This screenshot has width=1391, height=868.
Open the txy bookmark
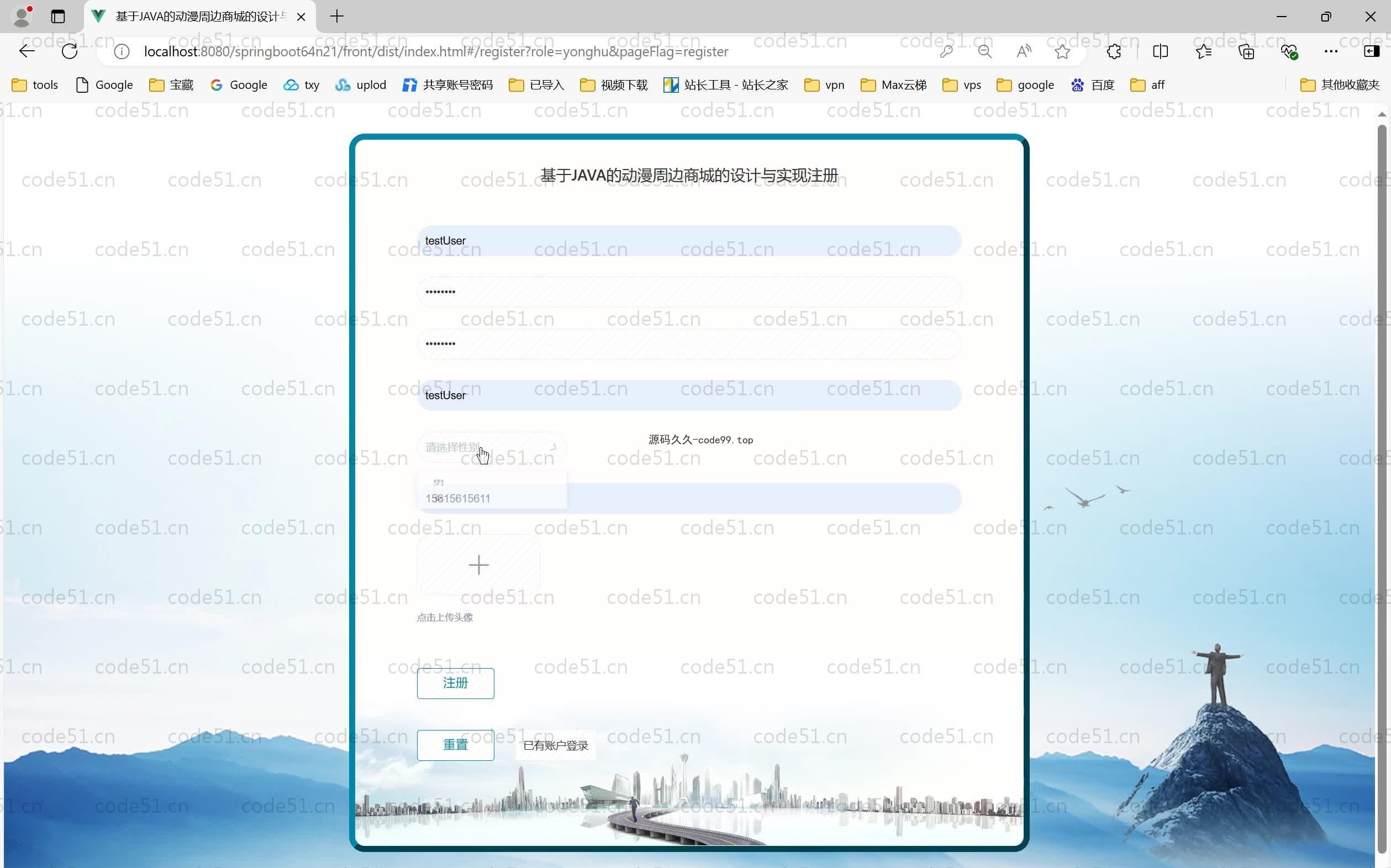point(302,85)
